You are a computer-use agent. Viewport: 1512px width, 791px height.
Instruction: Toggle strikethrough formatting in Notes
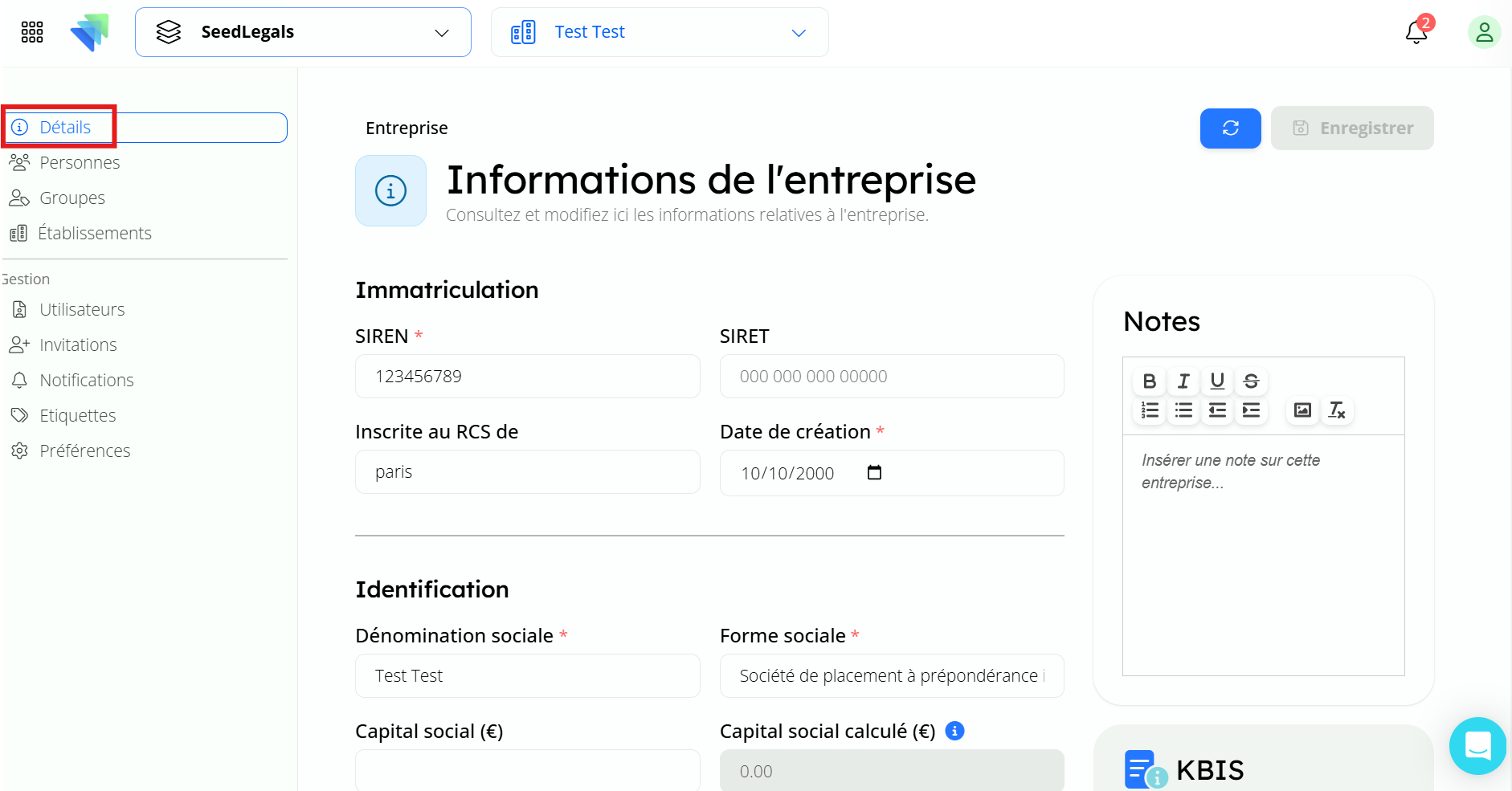(x=1251, y=381)
